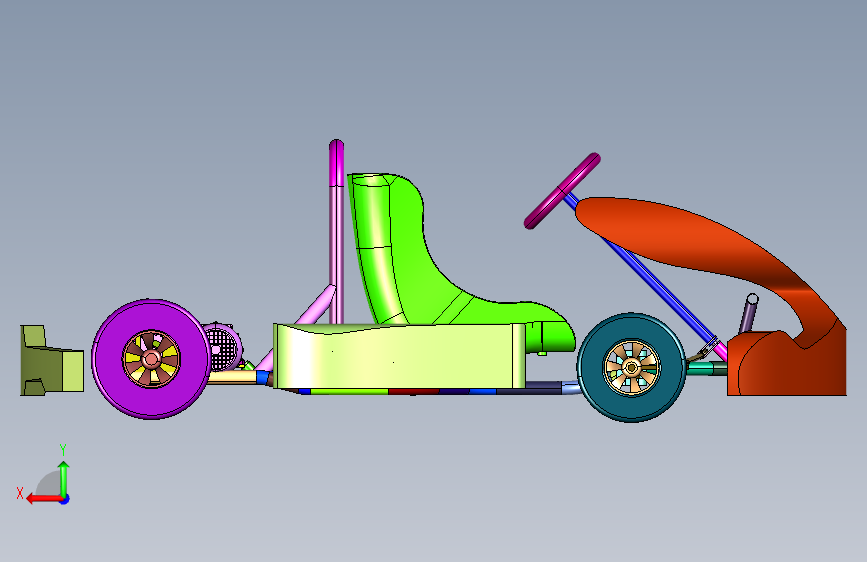Image resolution: width=867 pixels, height=562 pixels.
Task: Select the red segment of chassis rail
Action: [414, 392]
